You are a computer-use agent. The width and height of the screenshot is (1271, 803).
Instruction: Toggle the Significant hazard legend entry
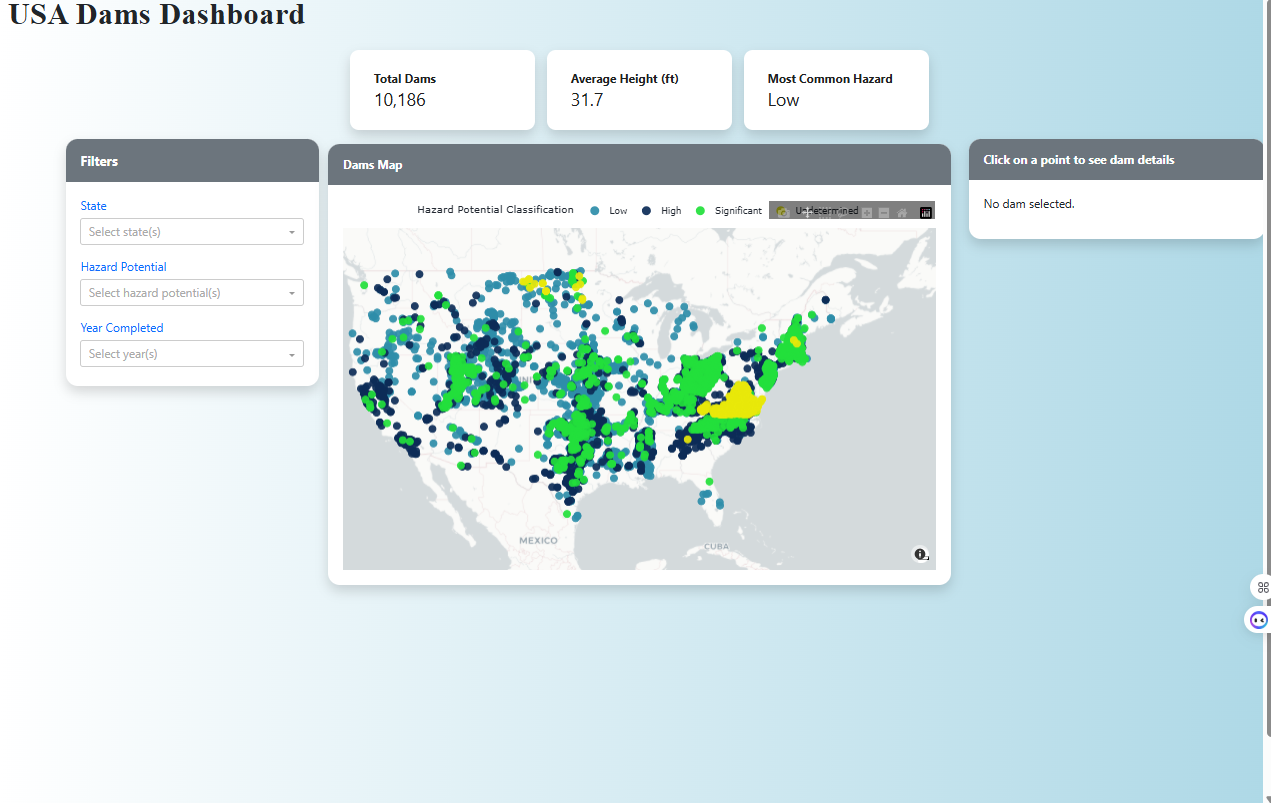coord(728,211)
